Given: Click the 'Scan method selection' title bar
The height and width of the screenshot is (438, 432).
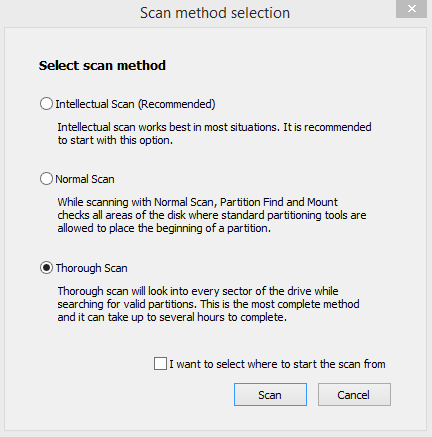Looking at the screenshot, I should 215,13.
